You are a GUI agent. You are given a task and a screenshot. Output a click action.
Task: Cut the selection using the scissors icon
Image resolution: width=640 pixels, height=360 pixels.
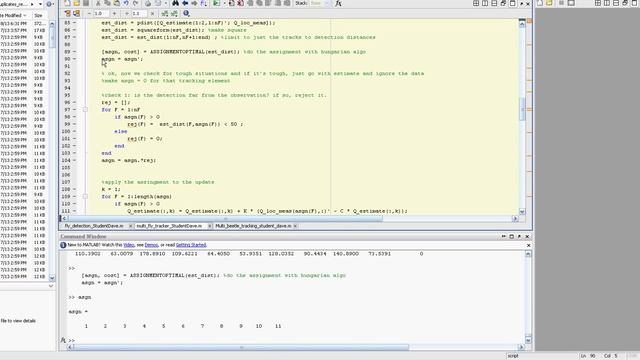98,3
